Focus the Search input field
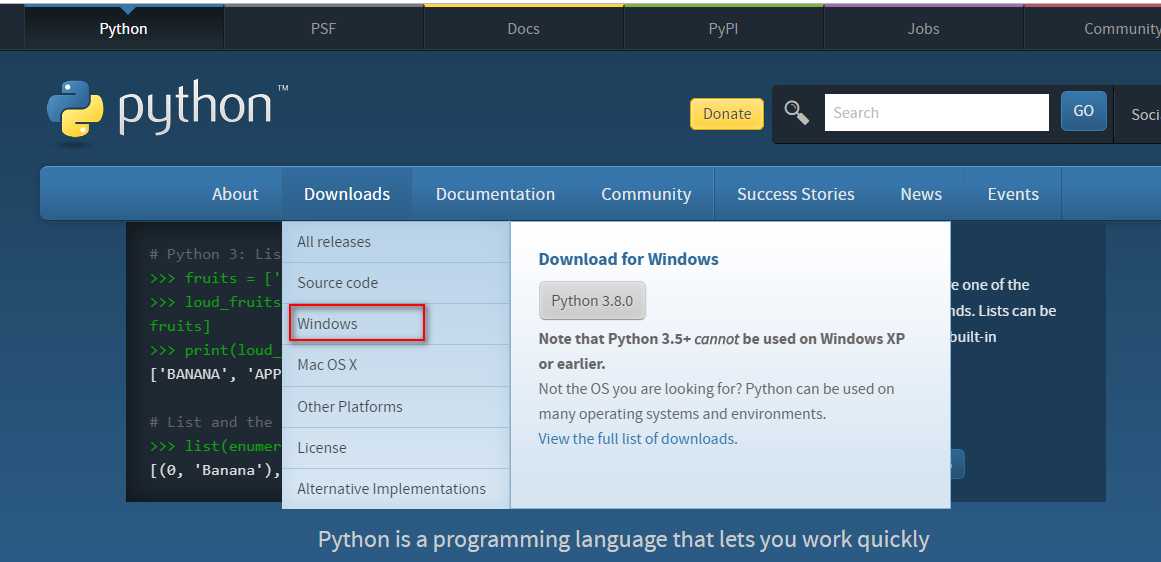 937,113
